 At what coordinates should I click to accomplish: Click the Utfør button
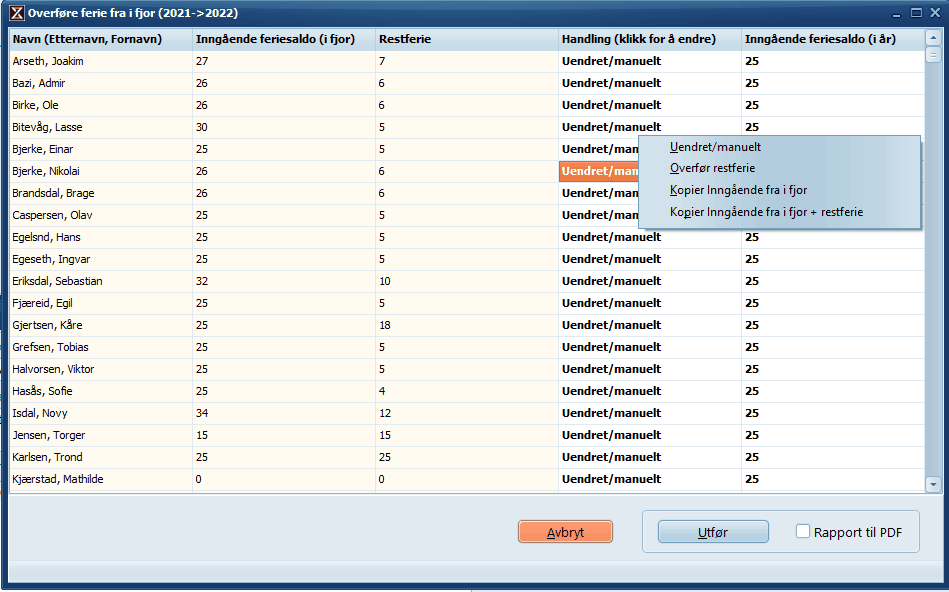tap(713, 532)
